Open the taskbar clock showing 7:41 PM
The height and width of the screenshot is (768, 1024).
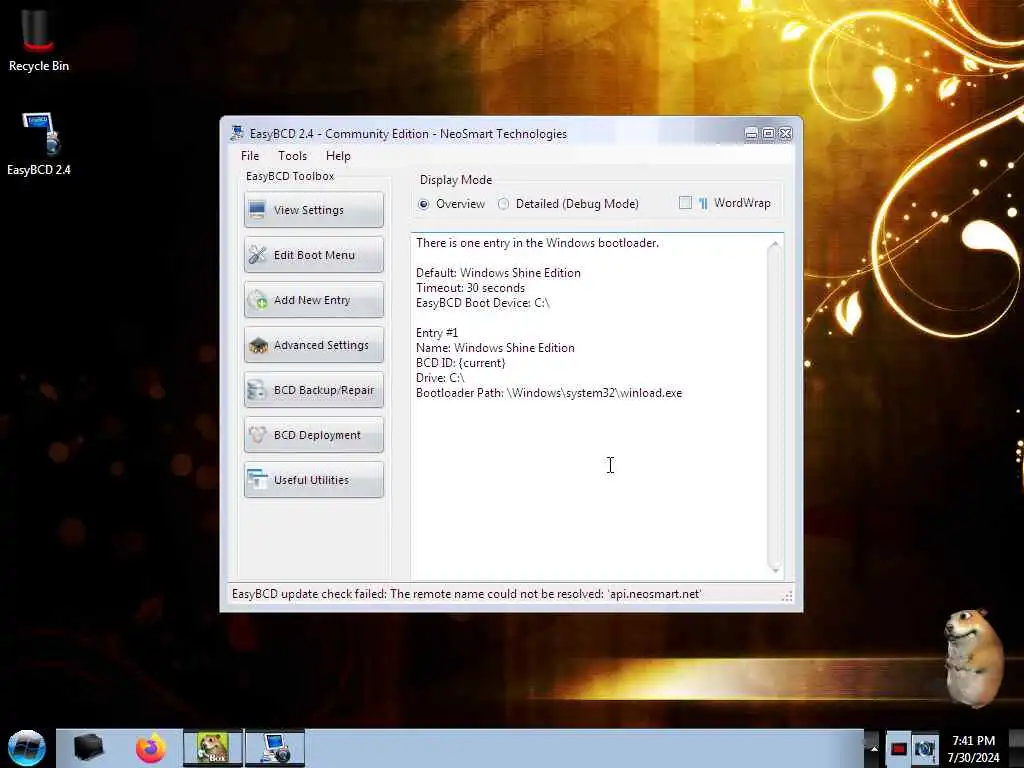[x=973, y=749]
